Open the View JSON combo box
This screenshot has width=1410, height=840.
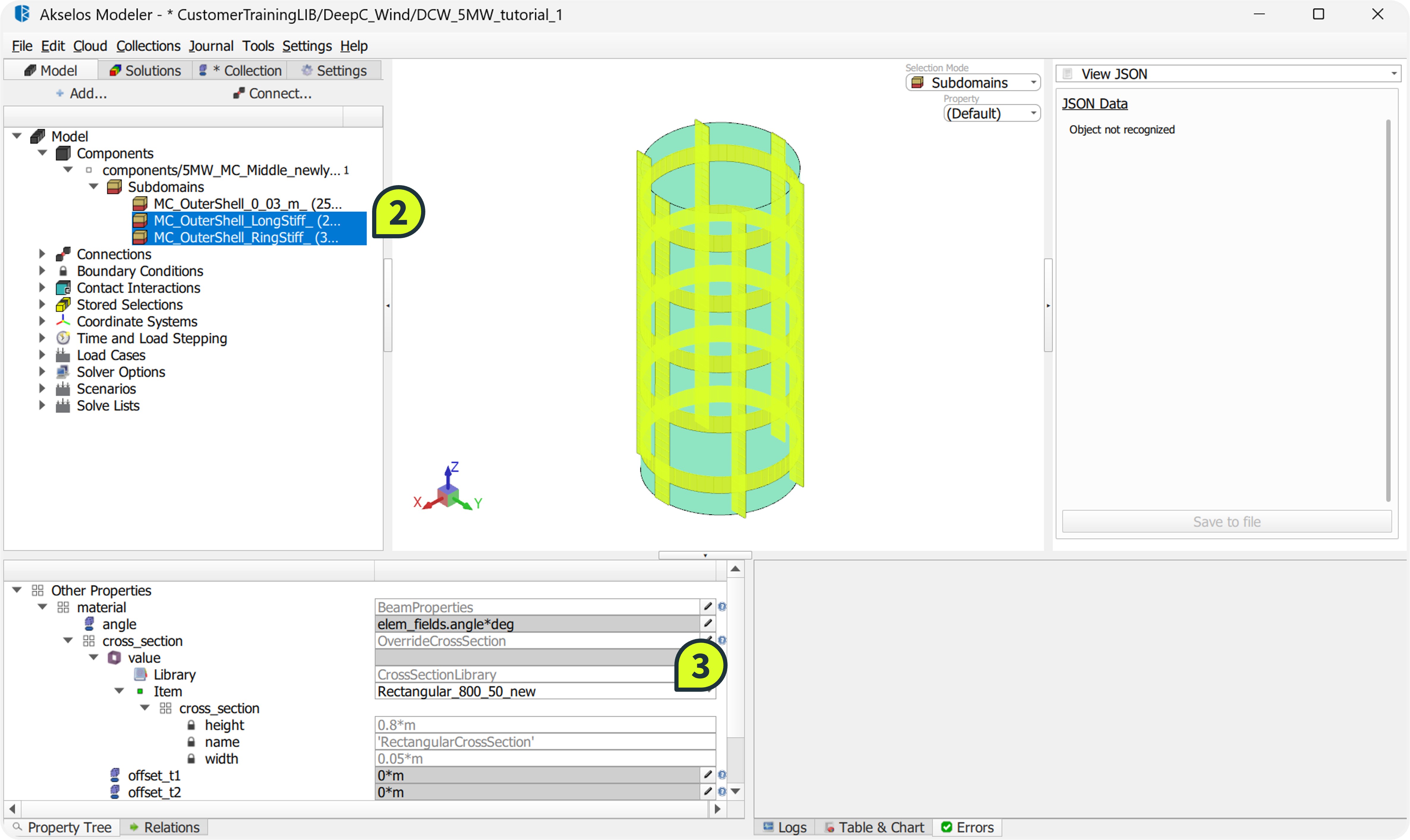(x=1228, y=74)
